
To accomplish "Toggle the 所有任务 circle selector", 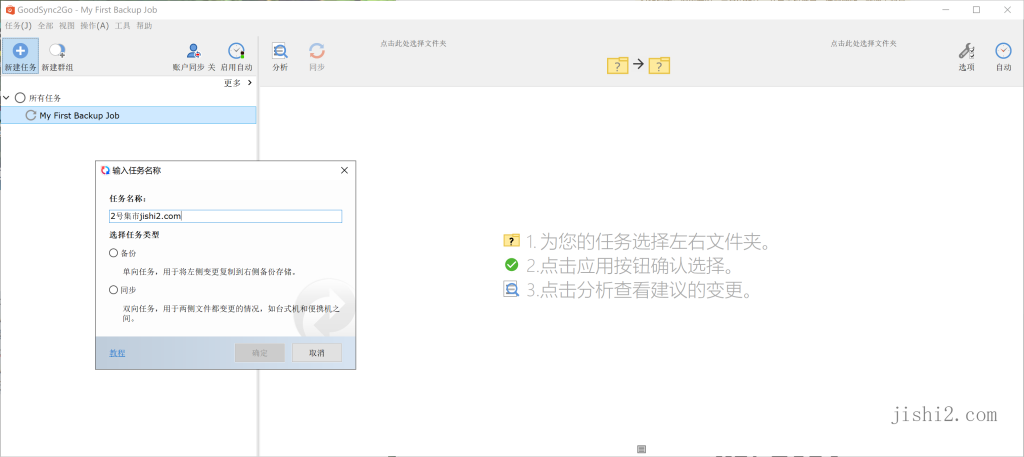I will click(20, 98).
